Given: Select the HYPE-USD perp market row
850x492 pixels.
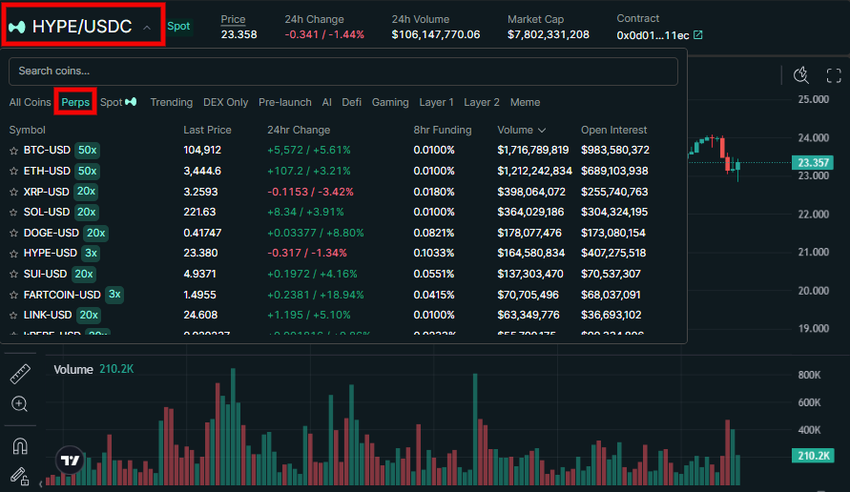Looking at the screenshot, I should tap(343, 253).
